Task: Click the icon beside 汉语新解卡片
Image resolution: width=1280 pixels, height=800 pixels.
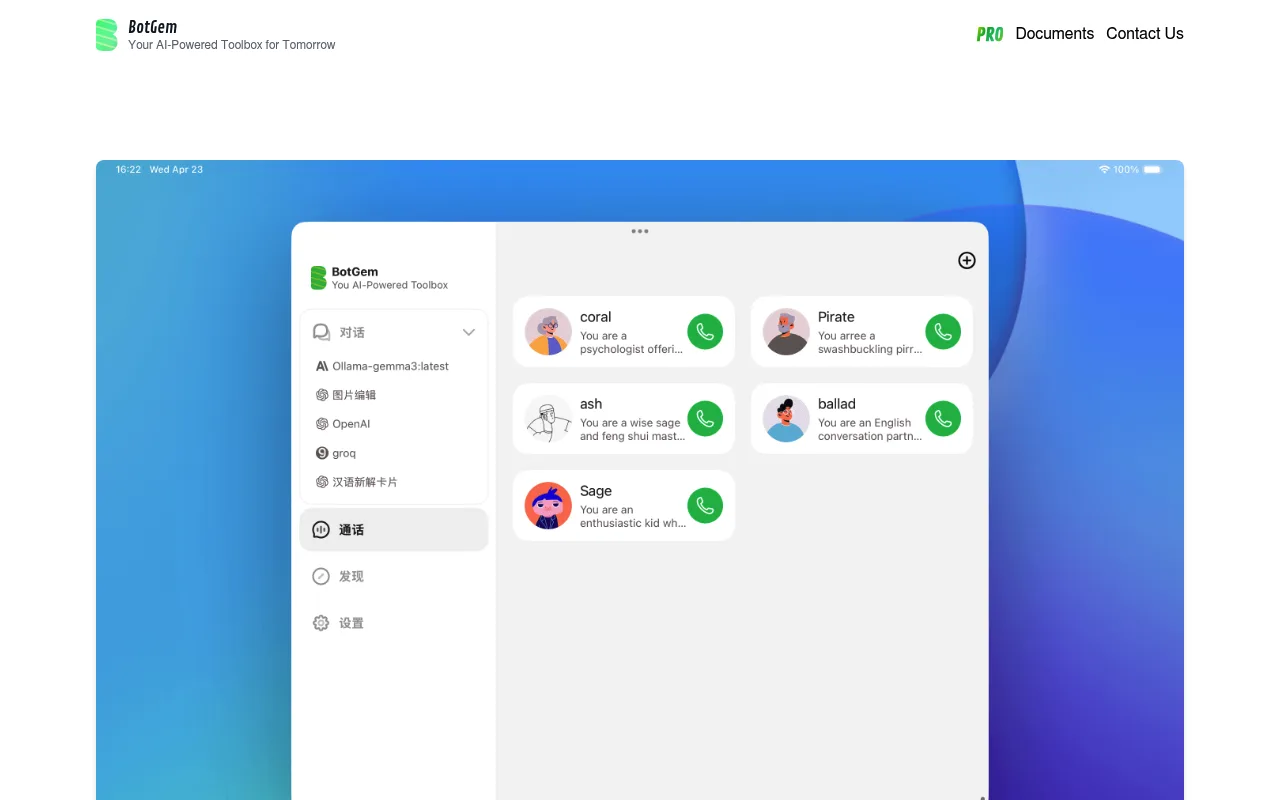Action: point(322,482)
